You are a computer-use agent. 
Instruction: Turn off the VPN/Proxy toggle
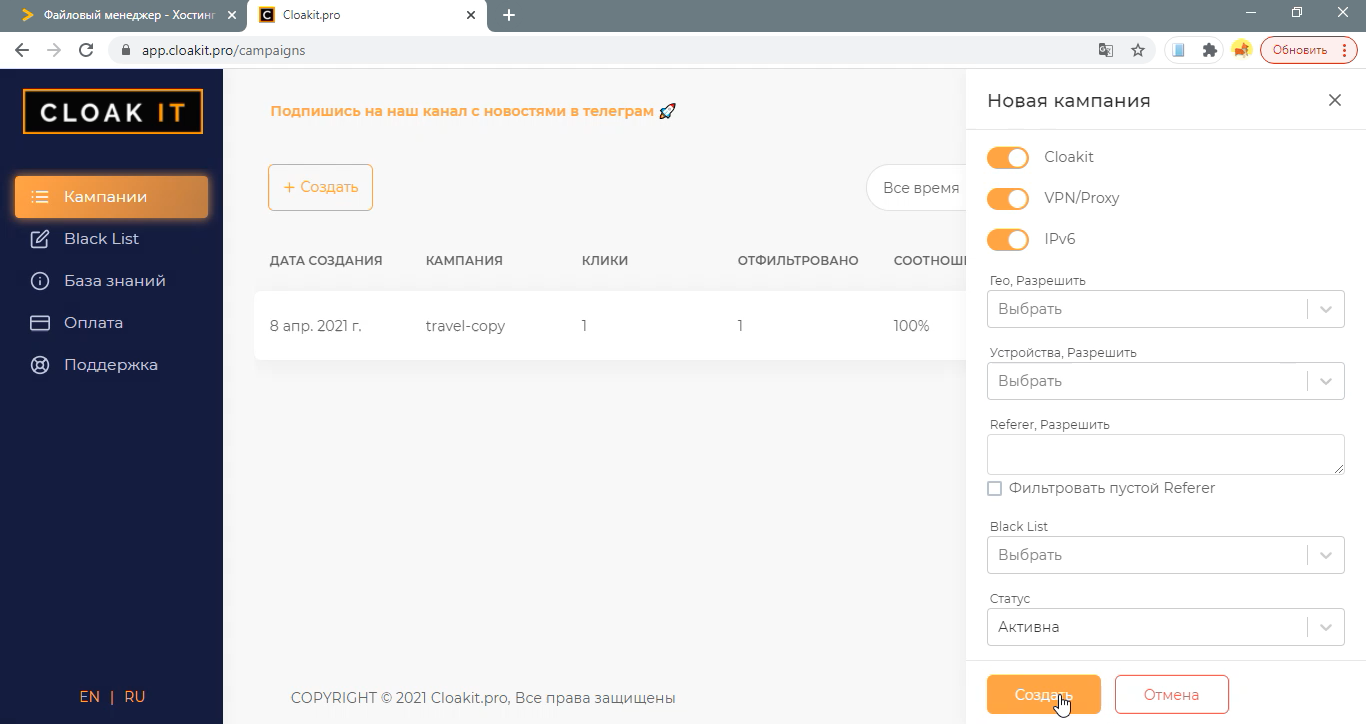point(1008,198)
